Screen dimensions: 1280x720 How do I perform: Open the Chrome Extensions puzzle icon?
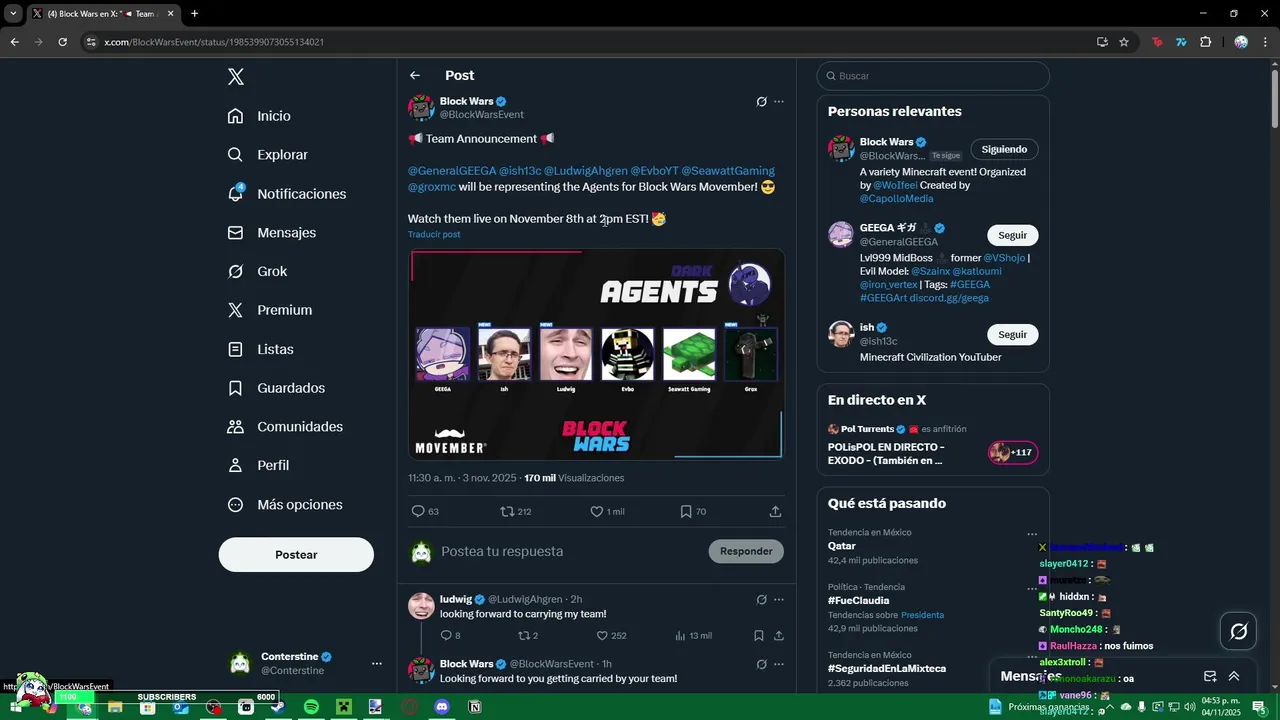(x=1205, y=42)
